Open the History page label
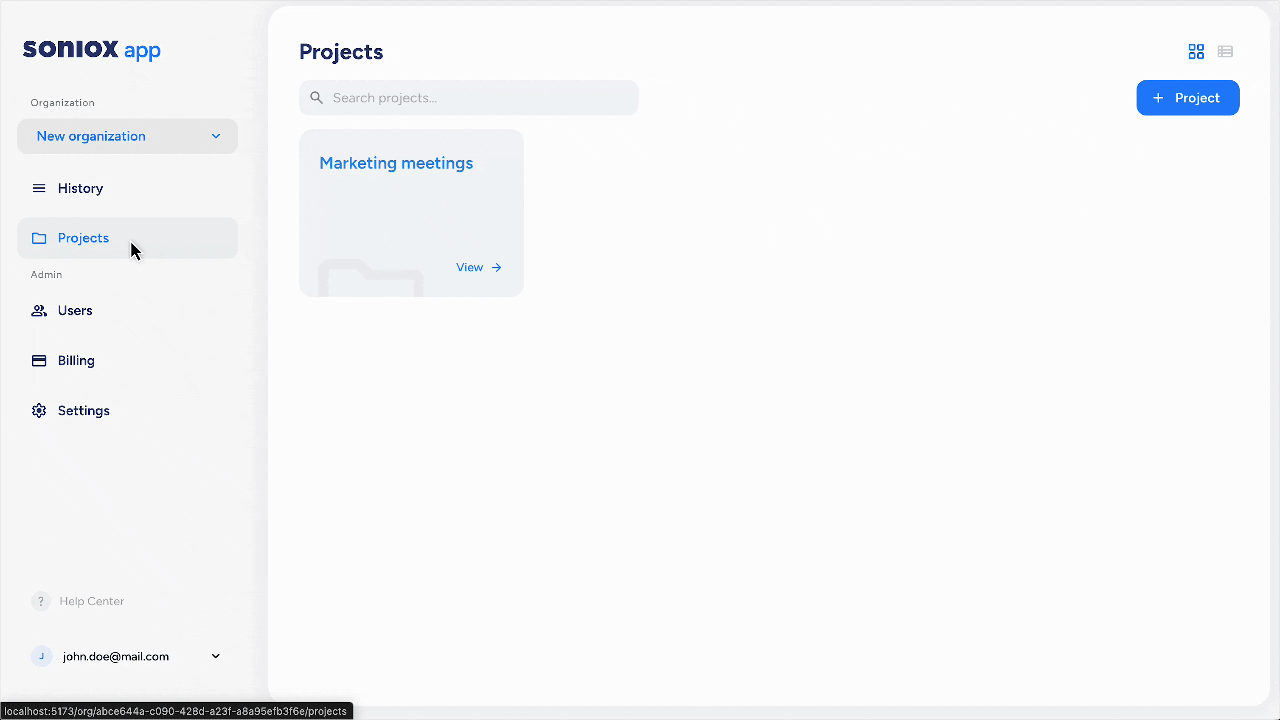1280x720 pixels. click(x=80, y=188)
